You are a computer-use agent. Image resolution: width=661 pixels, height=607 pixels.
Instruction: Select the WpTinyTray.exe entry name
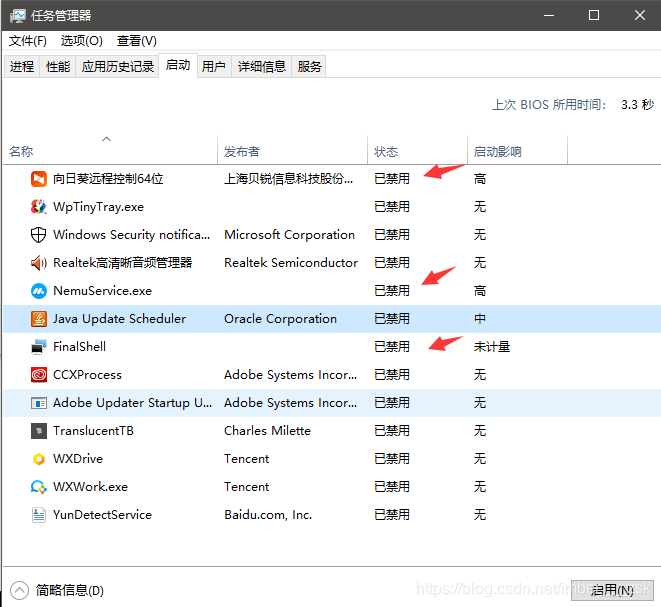point(98,207)
